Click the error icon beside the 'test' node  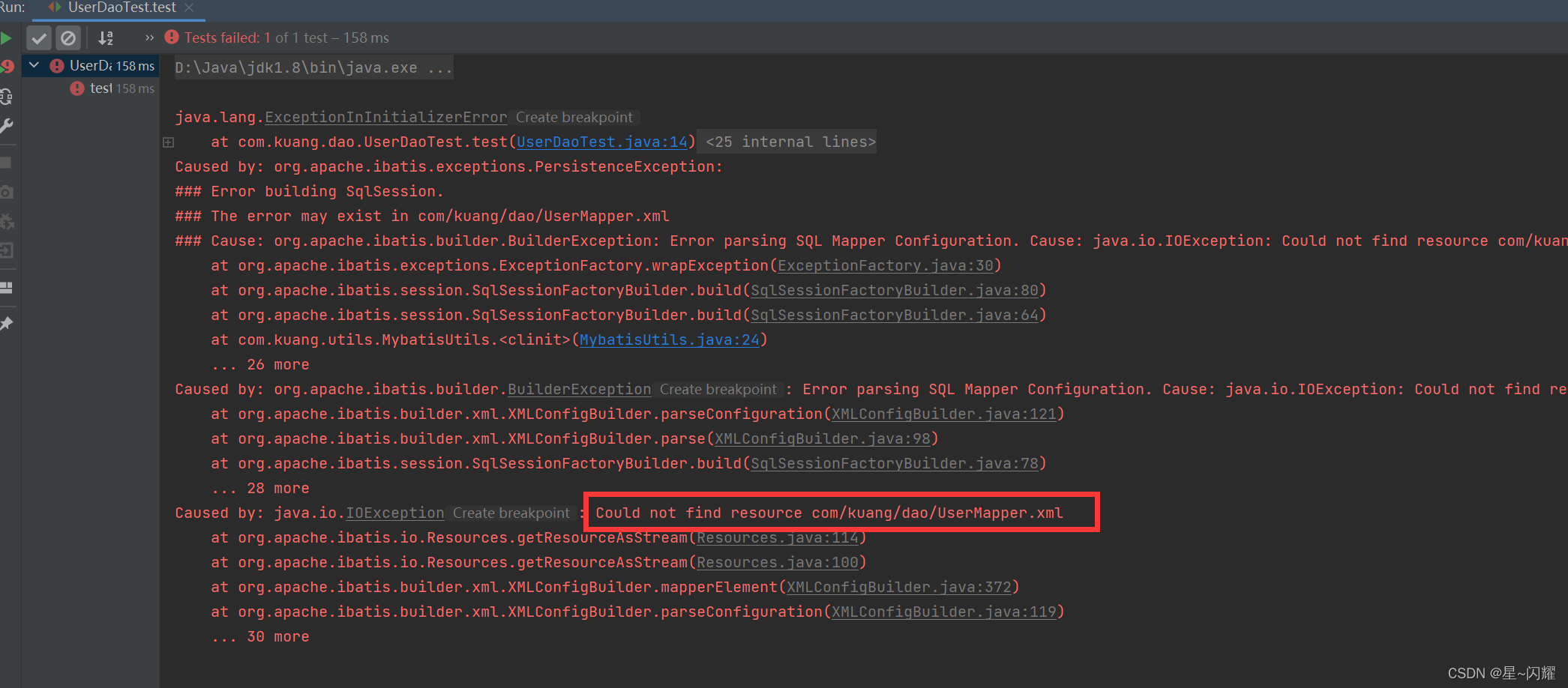(76, 88)
